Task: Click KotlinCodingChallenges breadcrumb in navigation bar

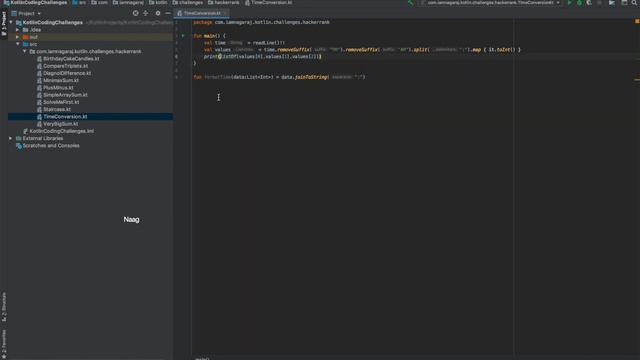Action: point(36,2)
